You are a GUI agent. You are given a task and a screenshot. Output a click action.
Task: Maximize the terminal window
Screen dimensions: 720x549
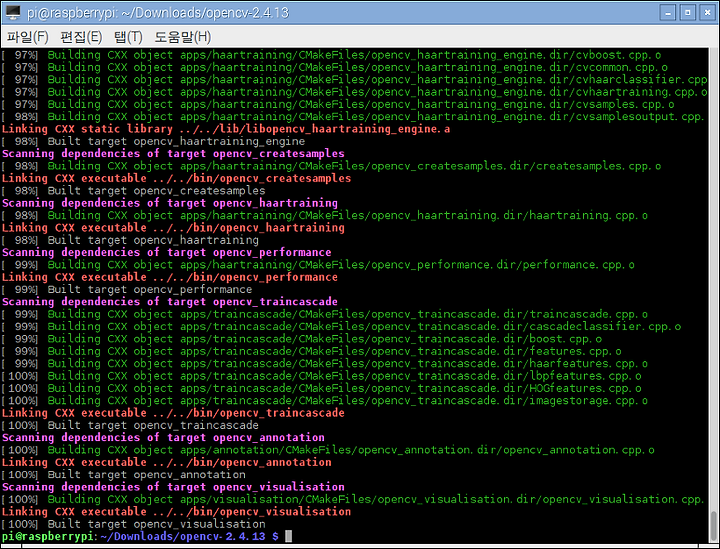(687, 12)
